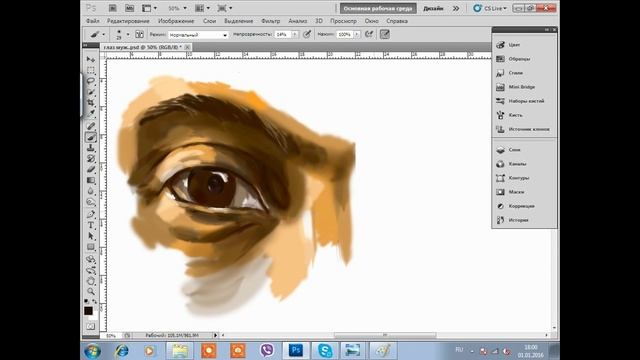This screenshot has width=640, height=360.
Task: Select the Rectangle shape tool
Action: click(x=91, y=247)
